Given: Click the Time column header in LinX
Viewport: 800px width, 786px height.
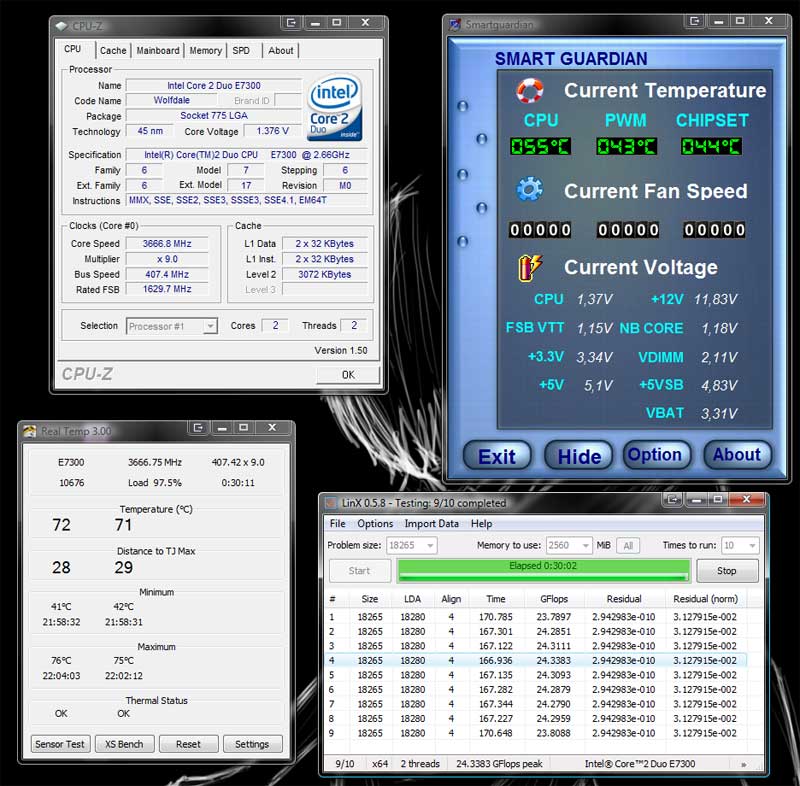Looking at the screenshot, I should point(495,599).
